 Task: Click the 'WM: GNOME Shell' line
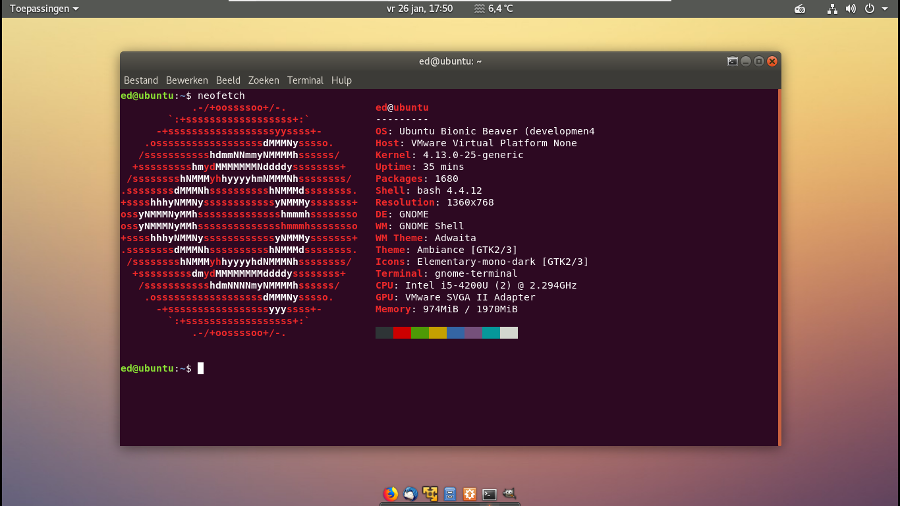tap(420, 226)
